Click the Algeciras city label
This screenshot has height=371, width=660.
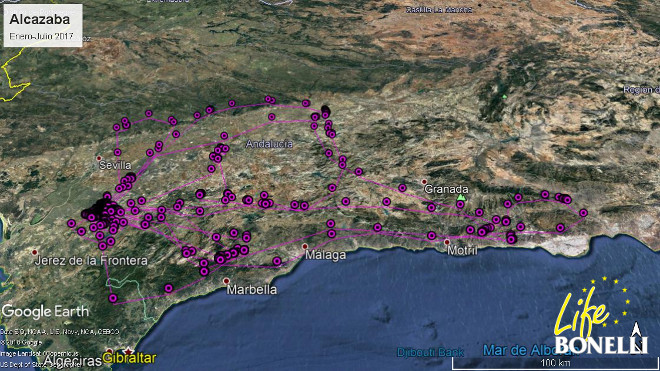point(72,361)
